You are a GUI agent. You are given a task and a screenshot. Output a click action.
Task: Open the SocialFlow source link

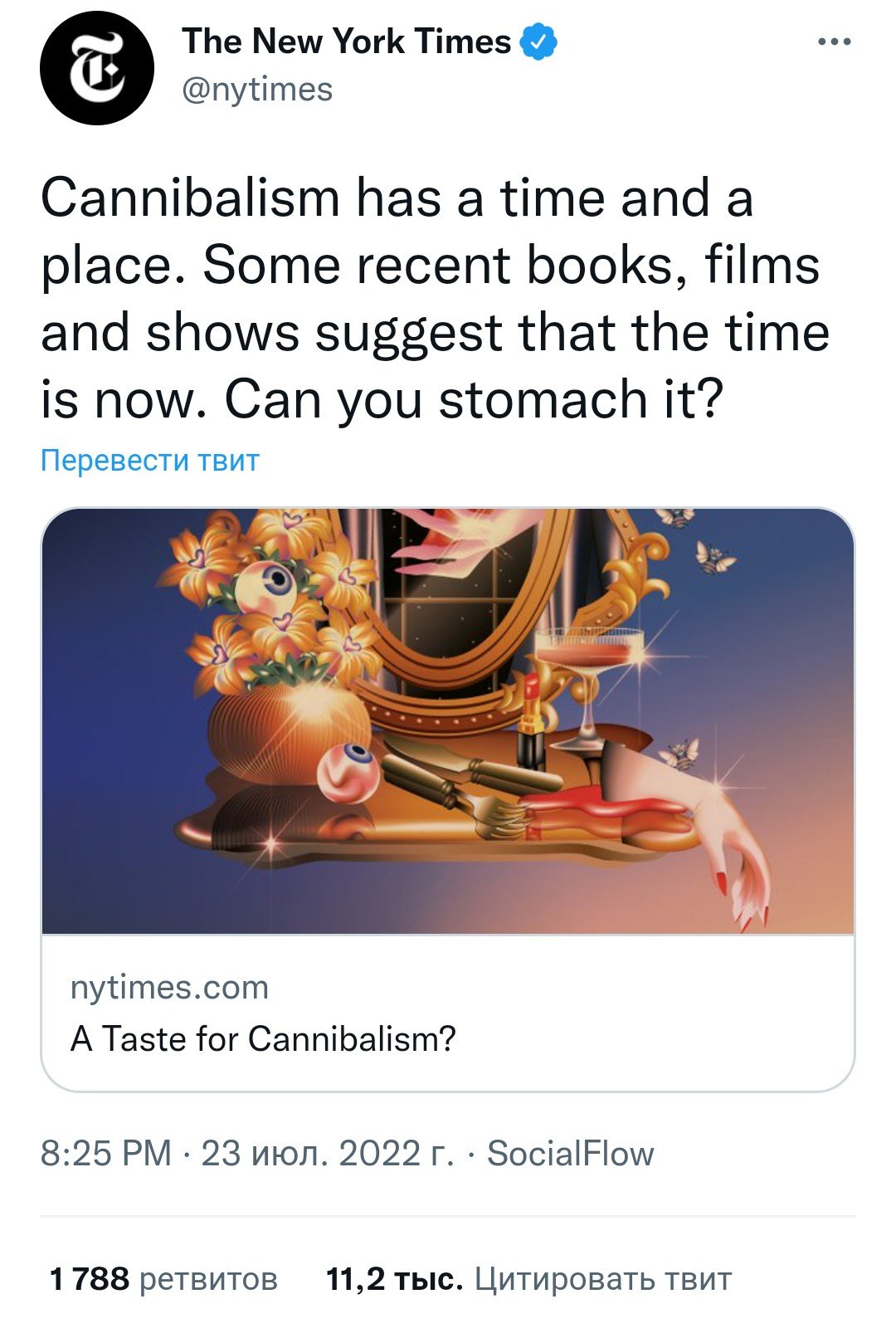point(571,1154)
